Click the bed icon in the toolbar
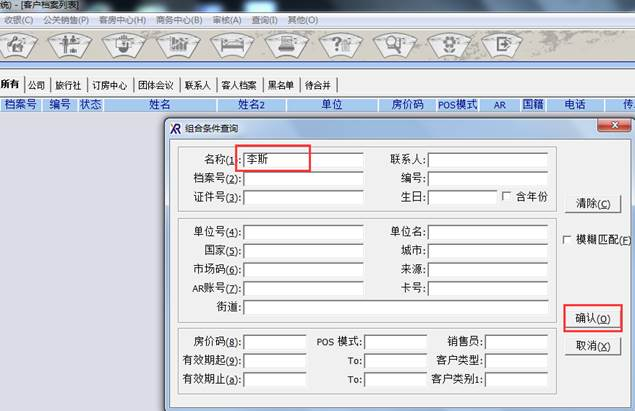 [x=235, y=45]
